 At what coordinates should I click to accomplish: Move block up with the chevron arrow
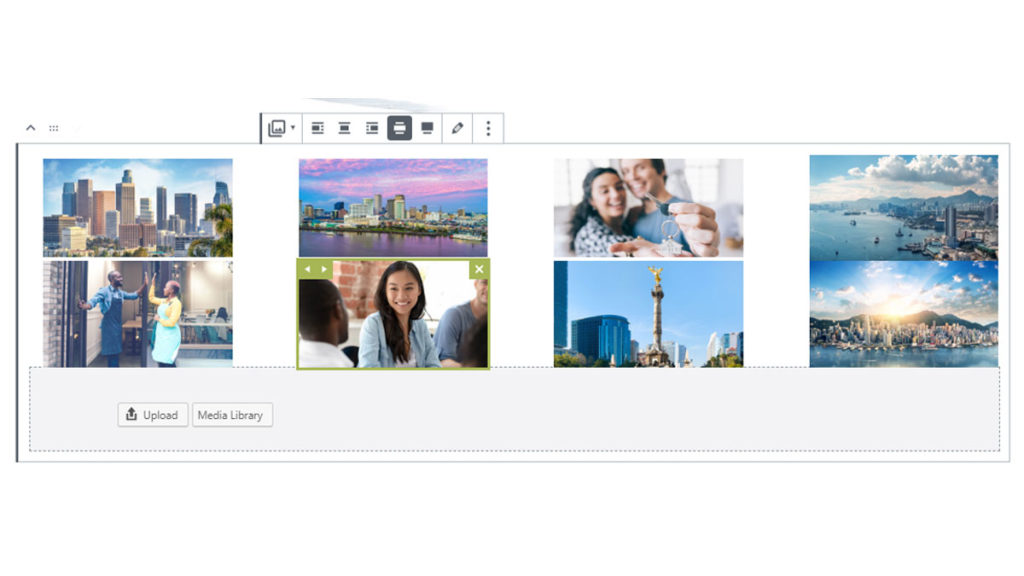30,128
